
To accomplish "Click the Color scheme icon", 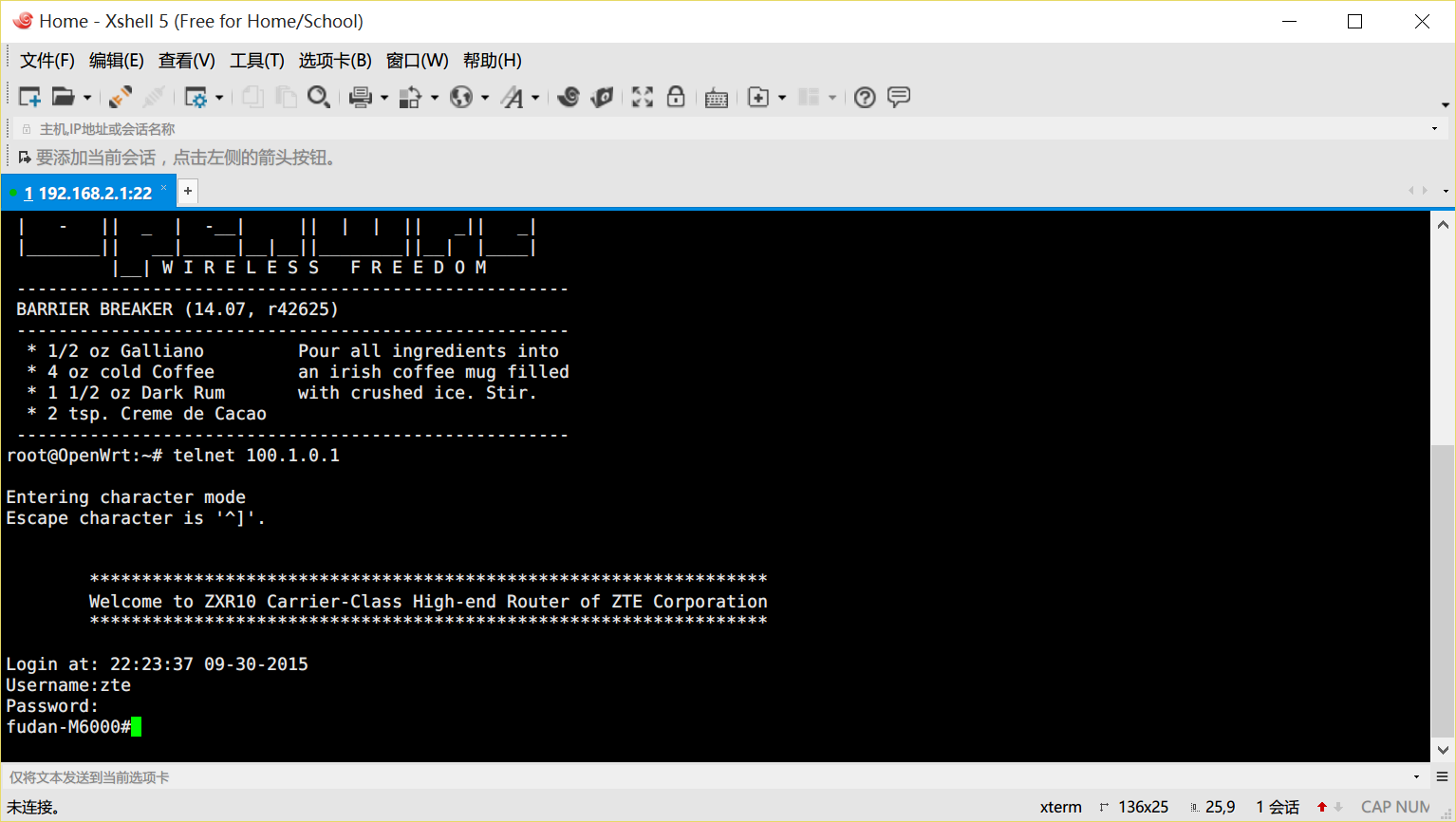I will [x=410, y=97].
